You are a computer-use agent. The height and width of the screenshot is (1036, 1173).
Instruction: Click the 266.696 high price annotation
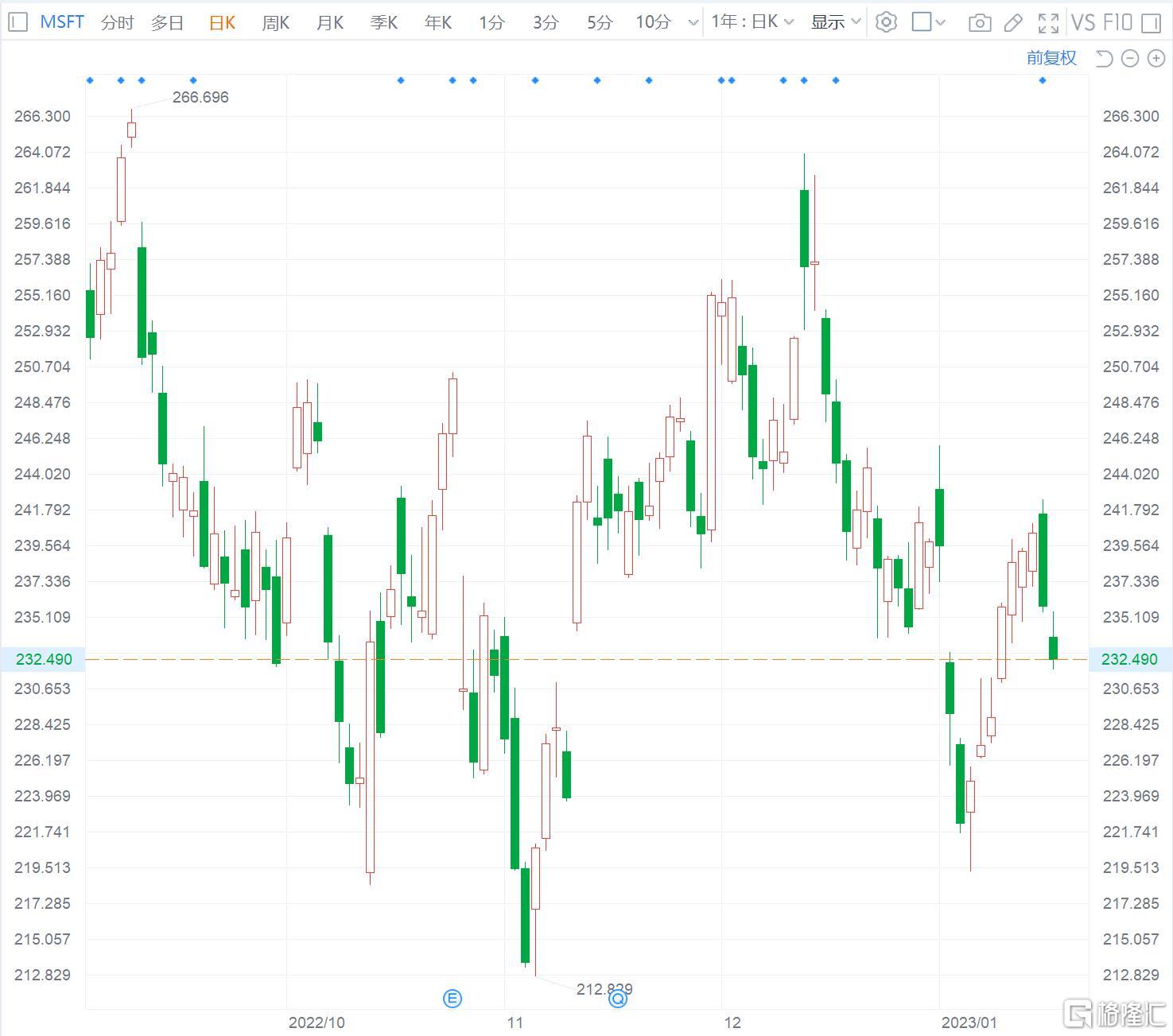pos(200,97)
